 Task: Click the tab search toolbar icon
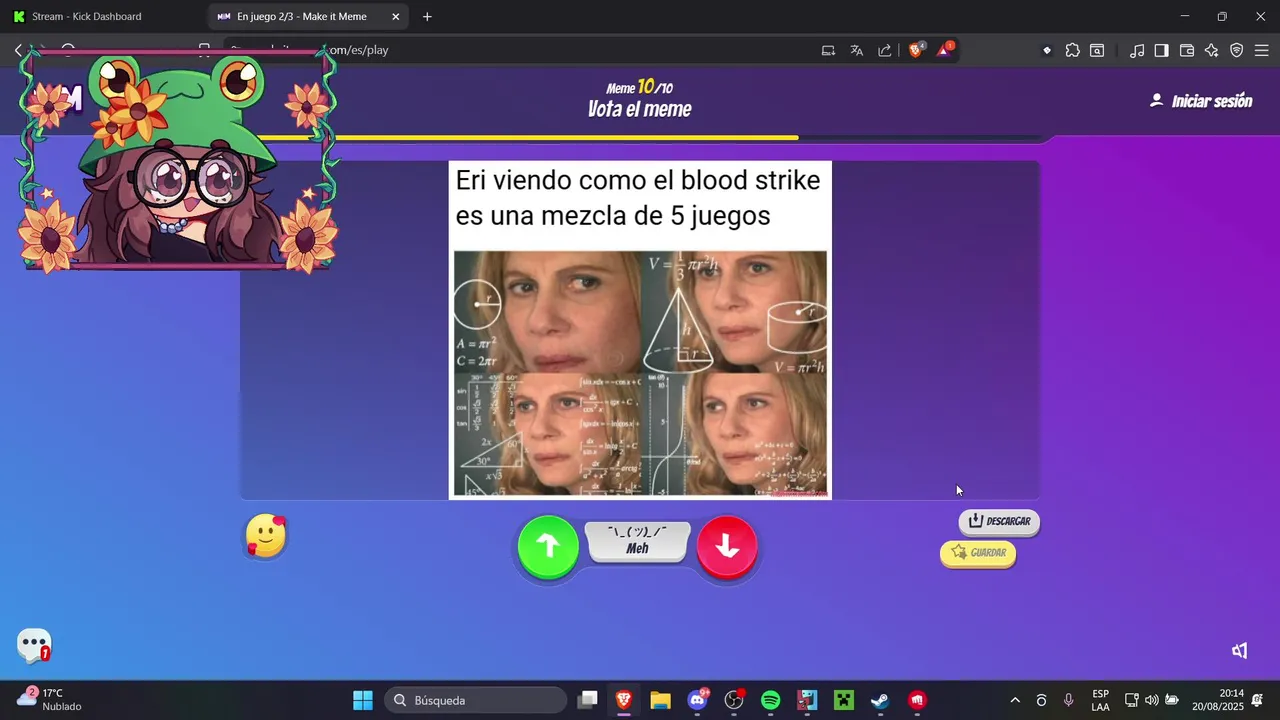tap(1097, 50)
